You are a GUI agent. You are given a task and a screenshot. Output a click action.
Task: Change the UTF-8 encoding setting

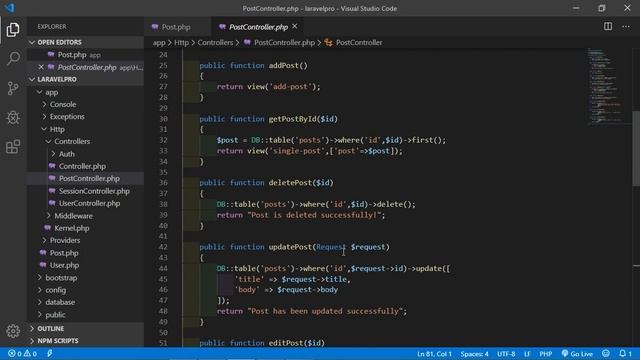coord(506,354)
